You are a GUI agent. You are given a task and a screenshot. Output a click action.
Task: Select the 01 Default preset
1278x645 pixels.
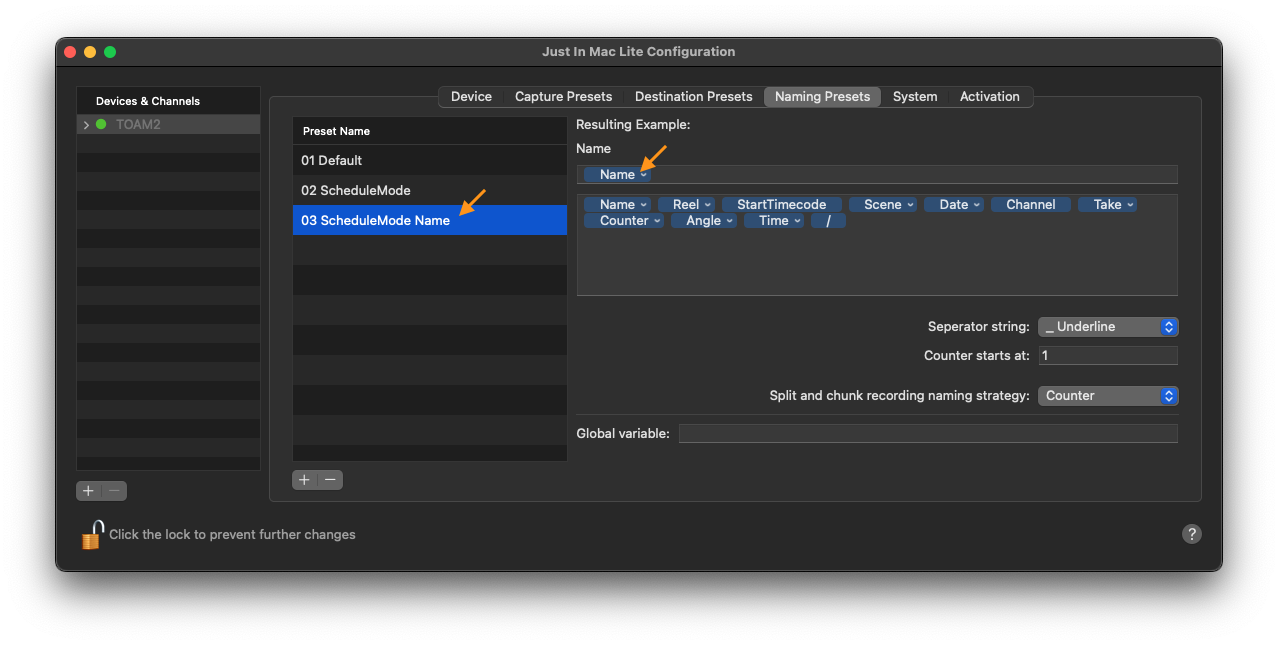430,160
